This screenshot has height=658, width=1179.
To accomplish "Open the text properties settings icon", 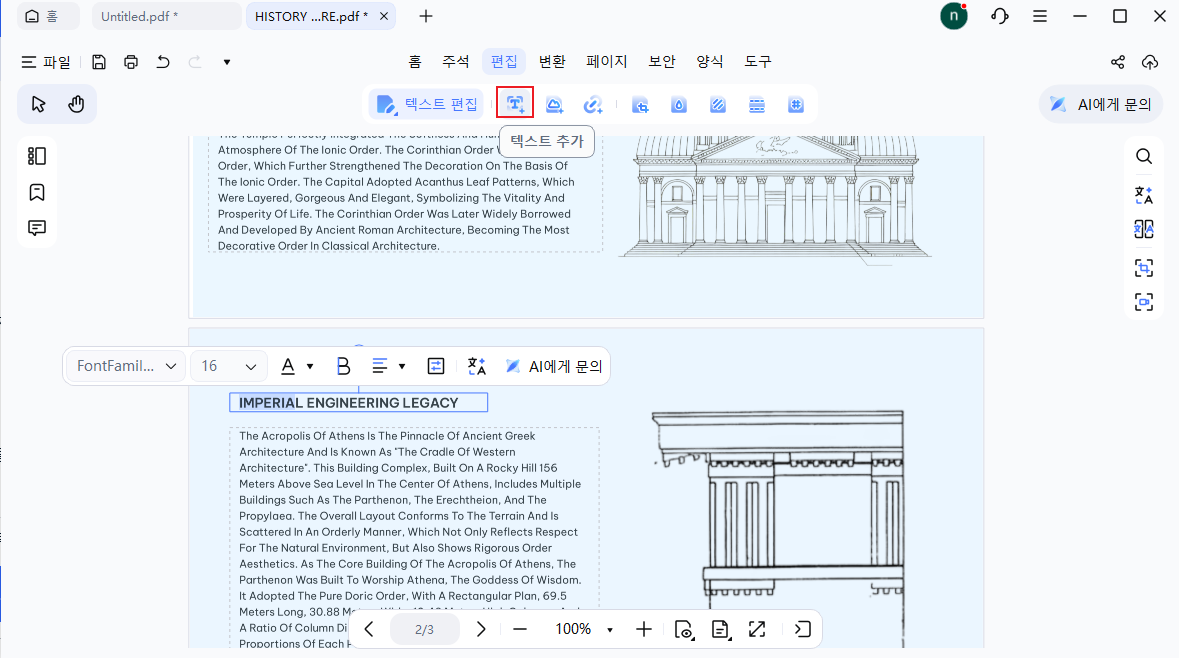I will (435, 366).
